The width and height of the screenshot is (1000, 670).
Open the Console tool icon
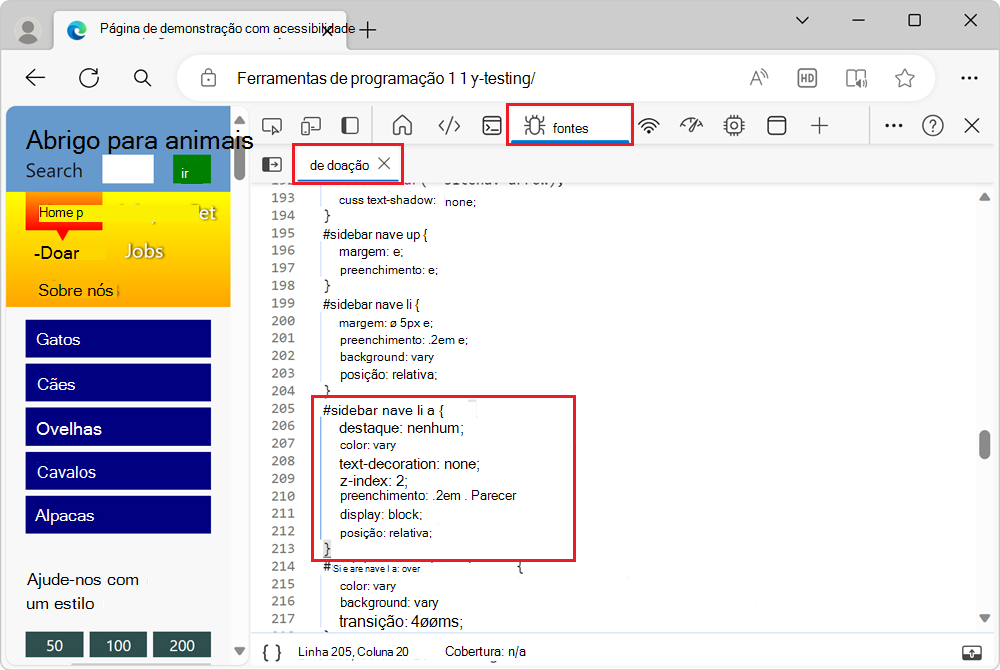(492, 126)
